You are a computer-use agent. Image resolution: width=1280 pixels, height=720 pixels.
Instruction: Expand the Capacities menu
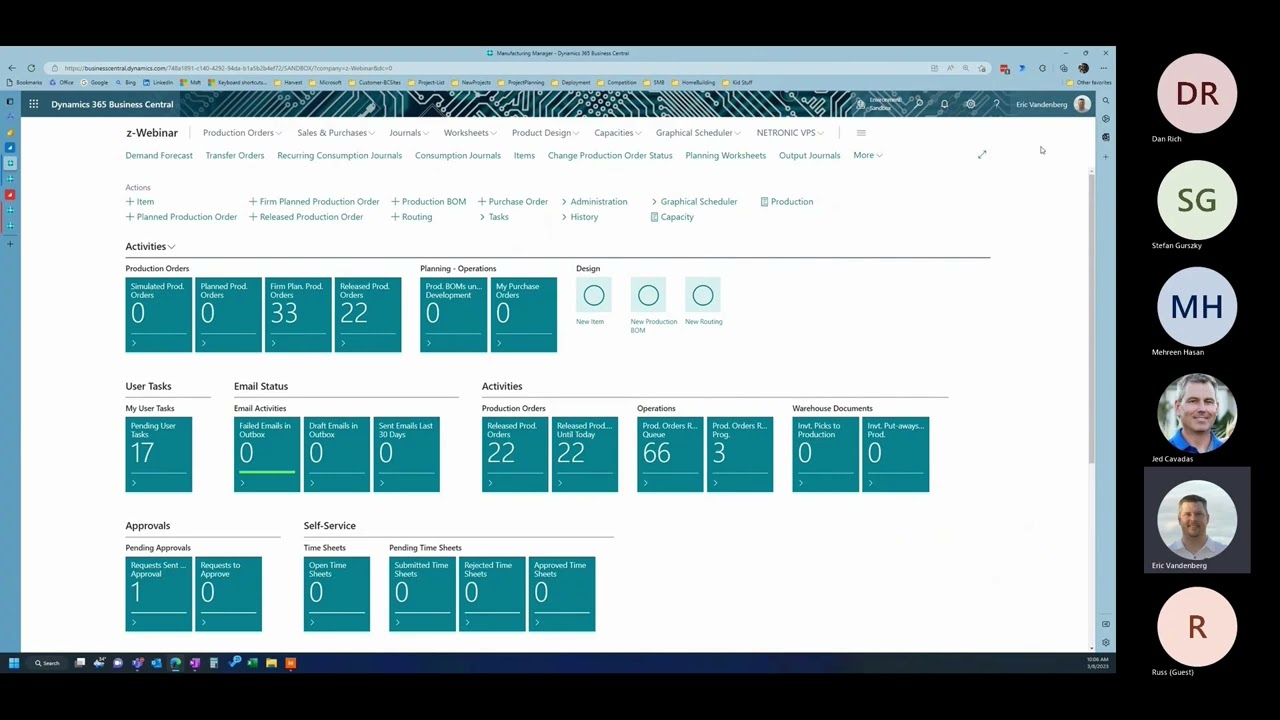click(618, 133)
